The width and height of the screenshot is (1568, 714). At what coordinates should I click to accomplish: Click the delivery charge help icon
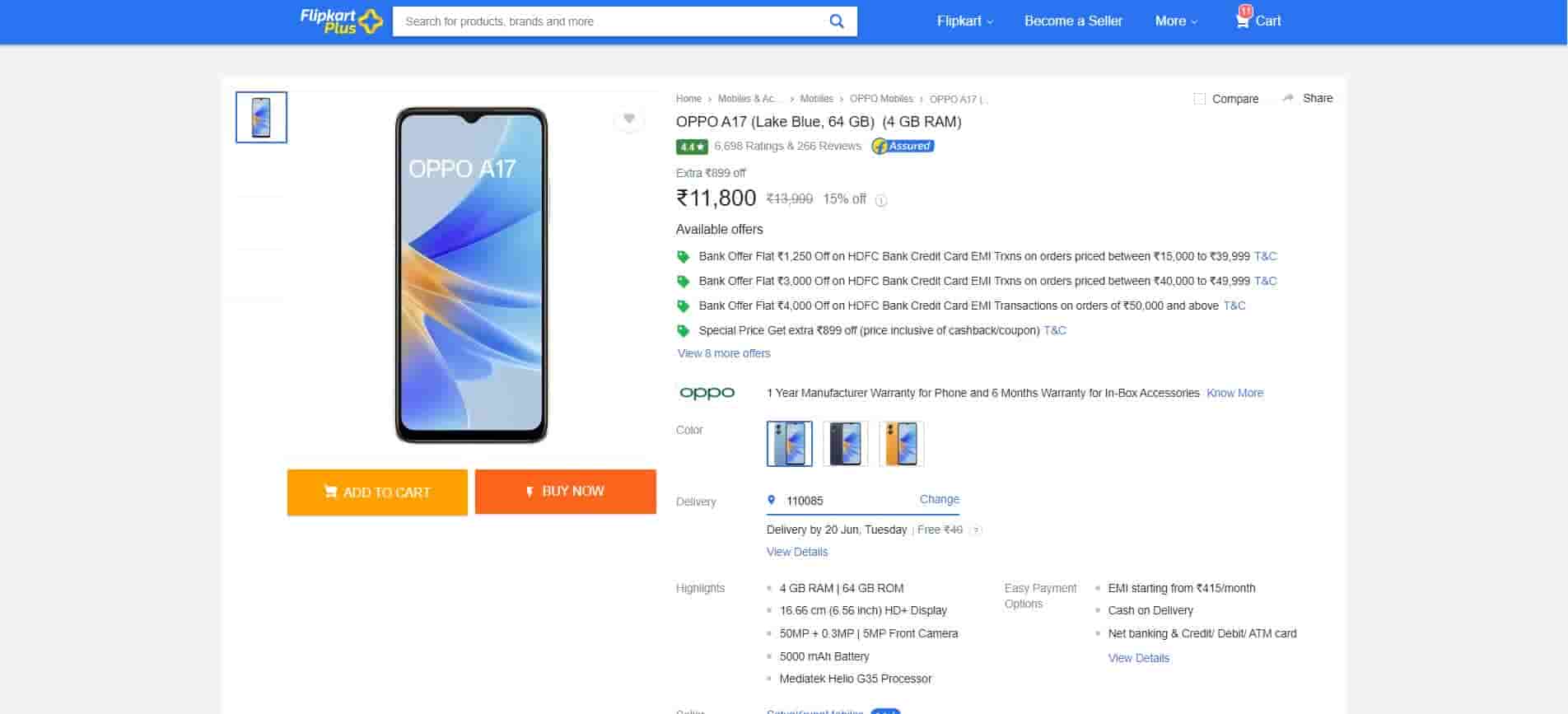pyautogui.click(x=976, y=530)
